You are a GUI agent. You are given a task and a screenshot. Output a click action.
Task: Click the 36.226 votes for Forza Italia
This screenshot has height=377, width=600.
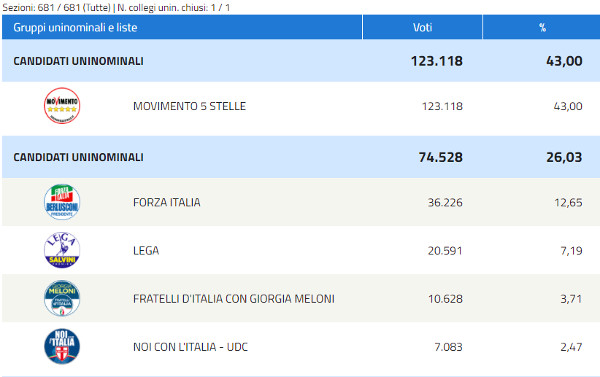tap(445, 202)
